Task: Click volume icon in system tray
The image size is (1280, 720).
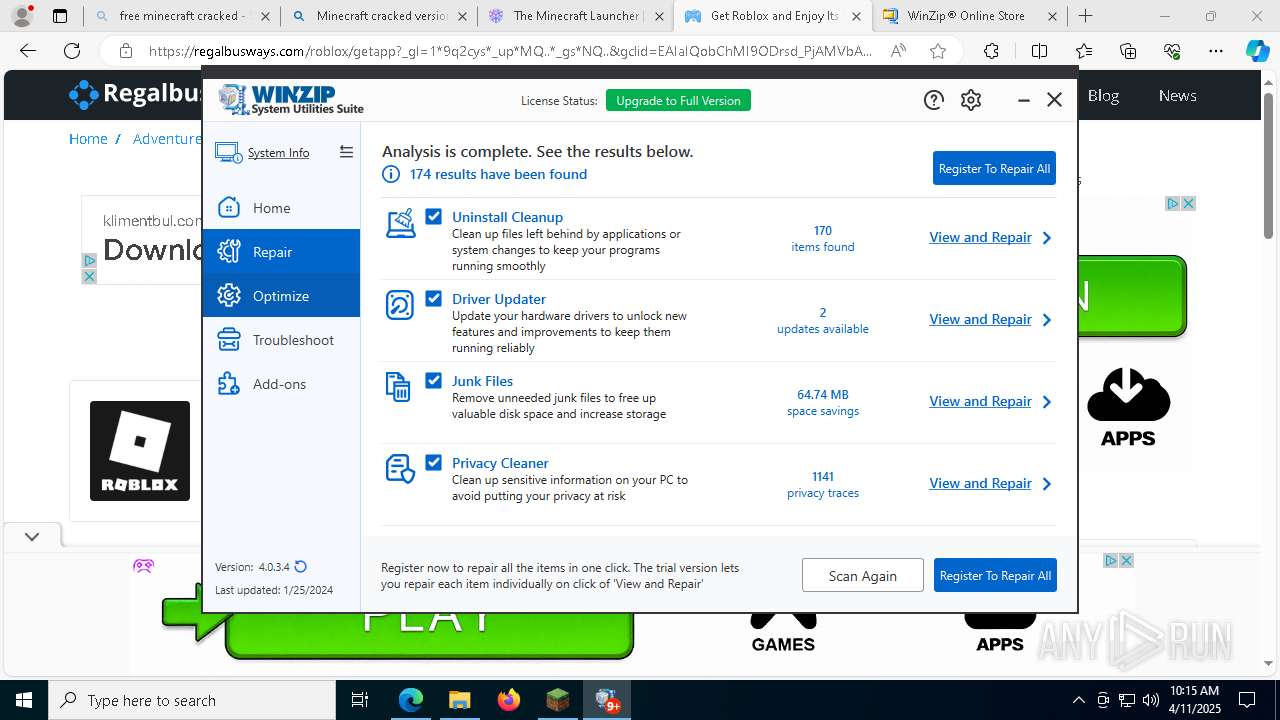Action: pos(1150,700)
